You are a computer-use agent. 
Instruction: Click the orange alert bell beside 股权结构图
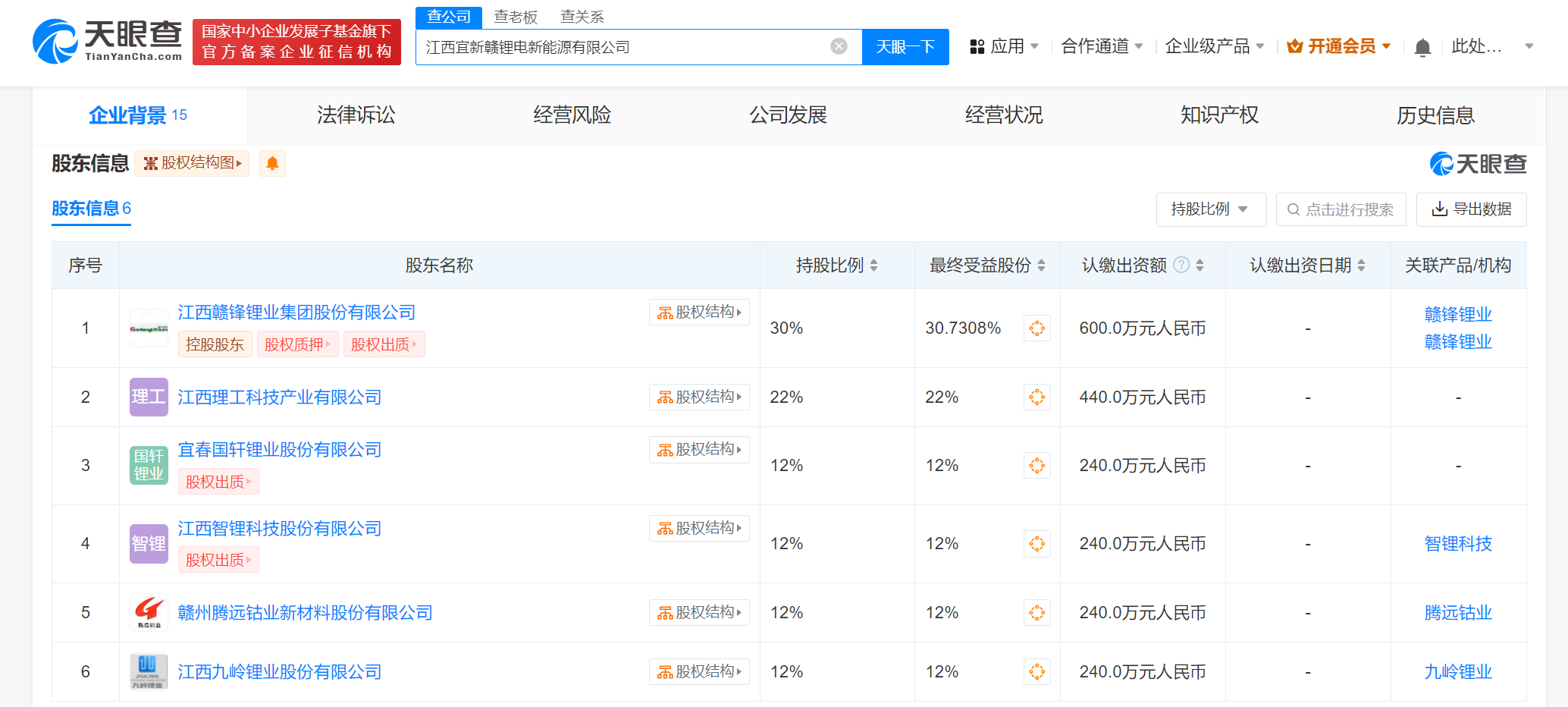pos(272,163)
